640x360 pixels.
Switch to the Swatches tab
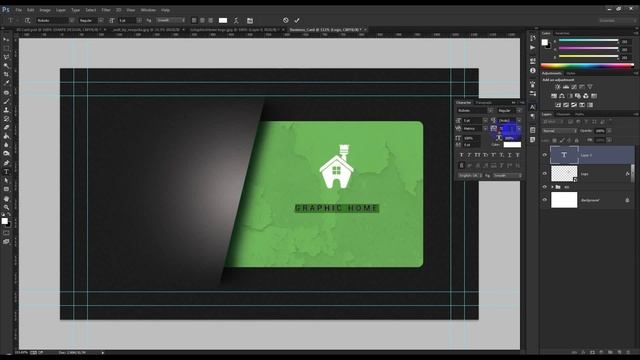click(562, 33)
